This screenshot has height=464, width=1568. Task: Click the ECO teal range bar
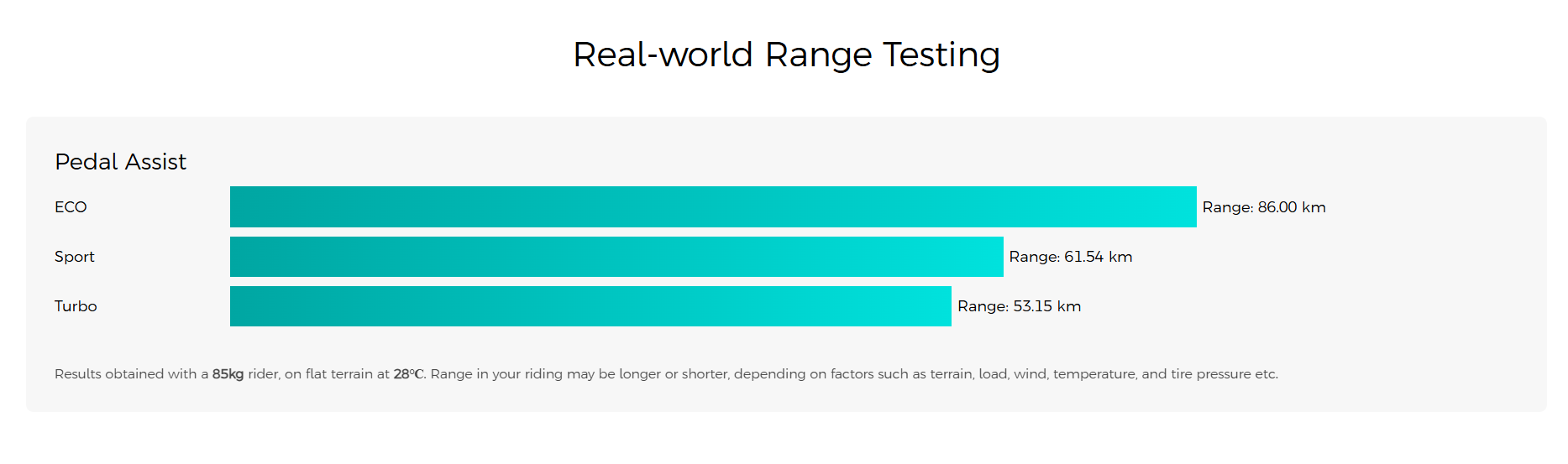tap(712, 207)
